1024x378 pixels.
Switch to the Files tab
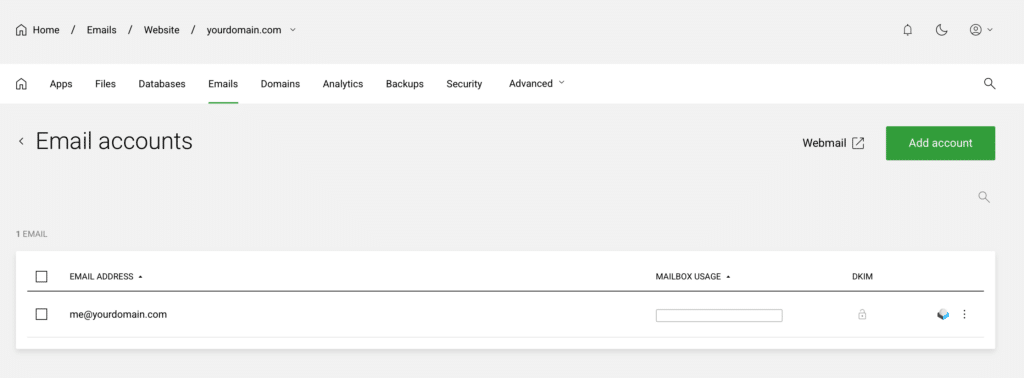coord(105,84)
